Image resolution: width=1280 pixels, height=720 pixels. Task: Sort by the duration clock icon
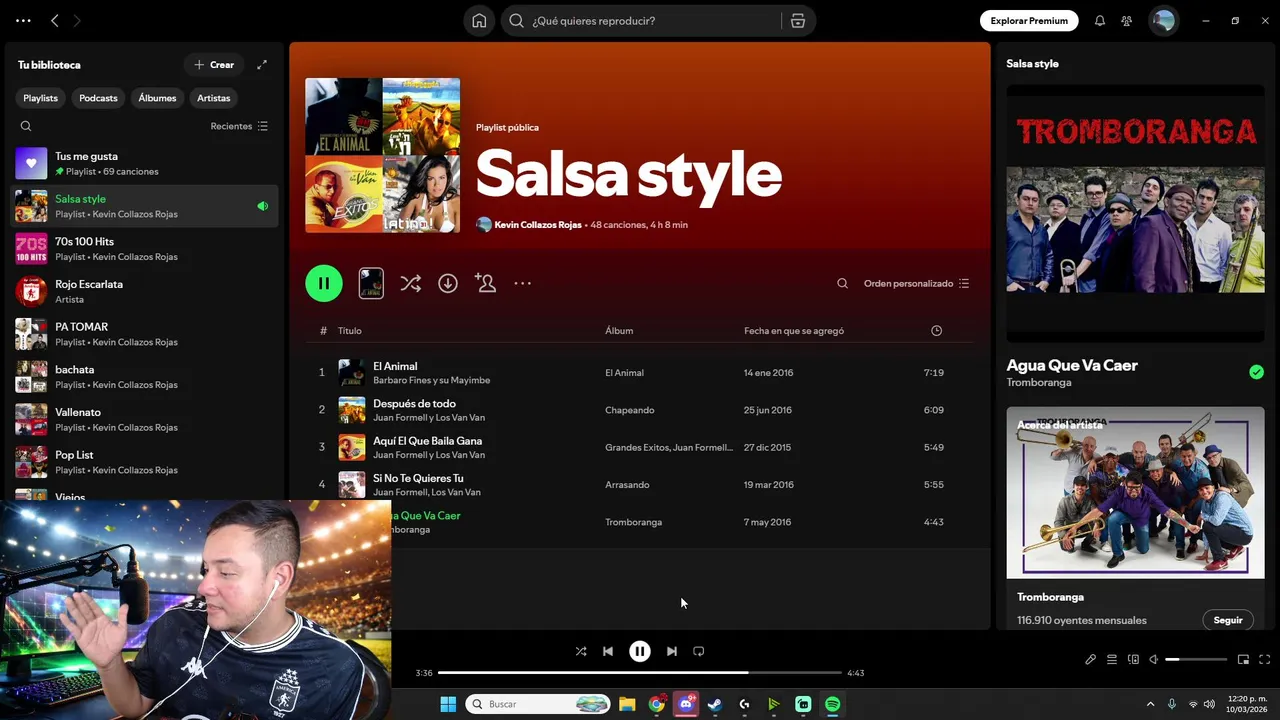(x=936, y=331)
